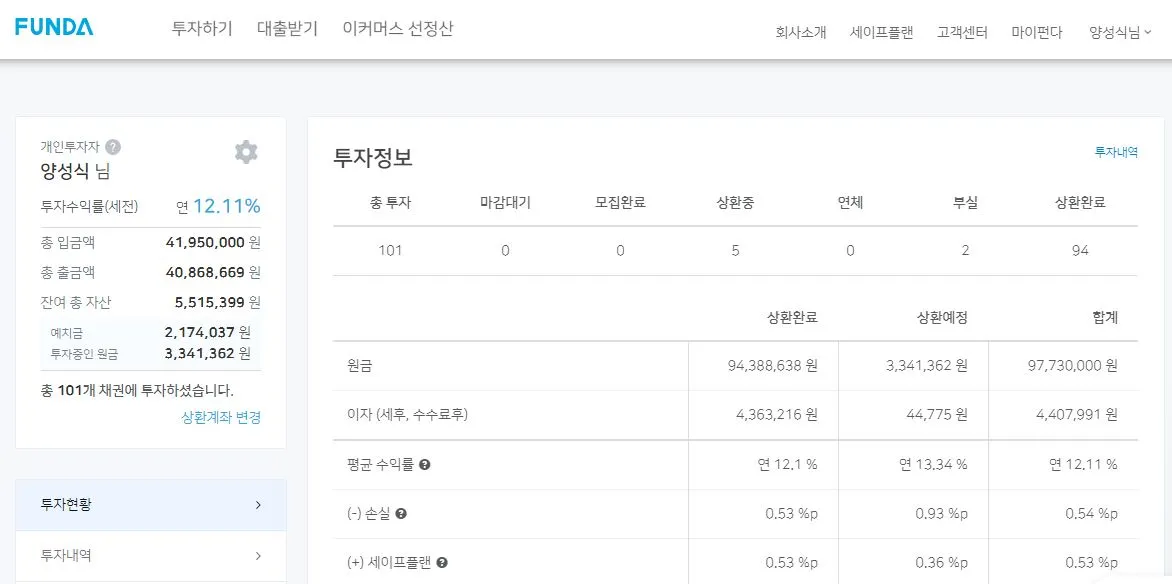Image resolution: width=1172 pixels, height=584 pixels.
Task: Open 마이펀다 page
Action: tap(1037, 32)
